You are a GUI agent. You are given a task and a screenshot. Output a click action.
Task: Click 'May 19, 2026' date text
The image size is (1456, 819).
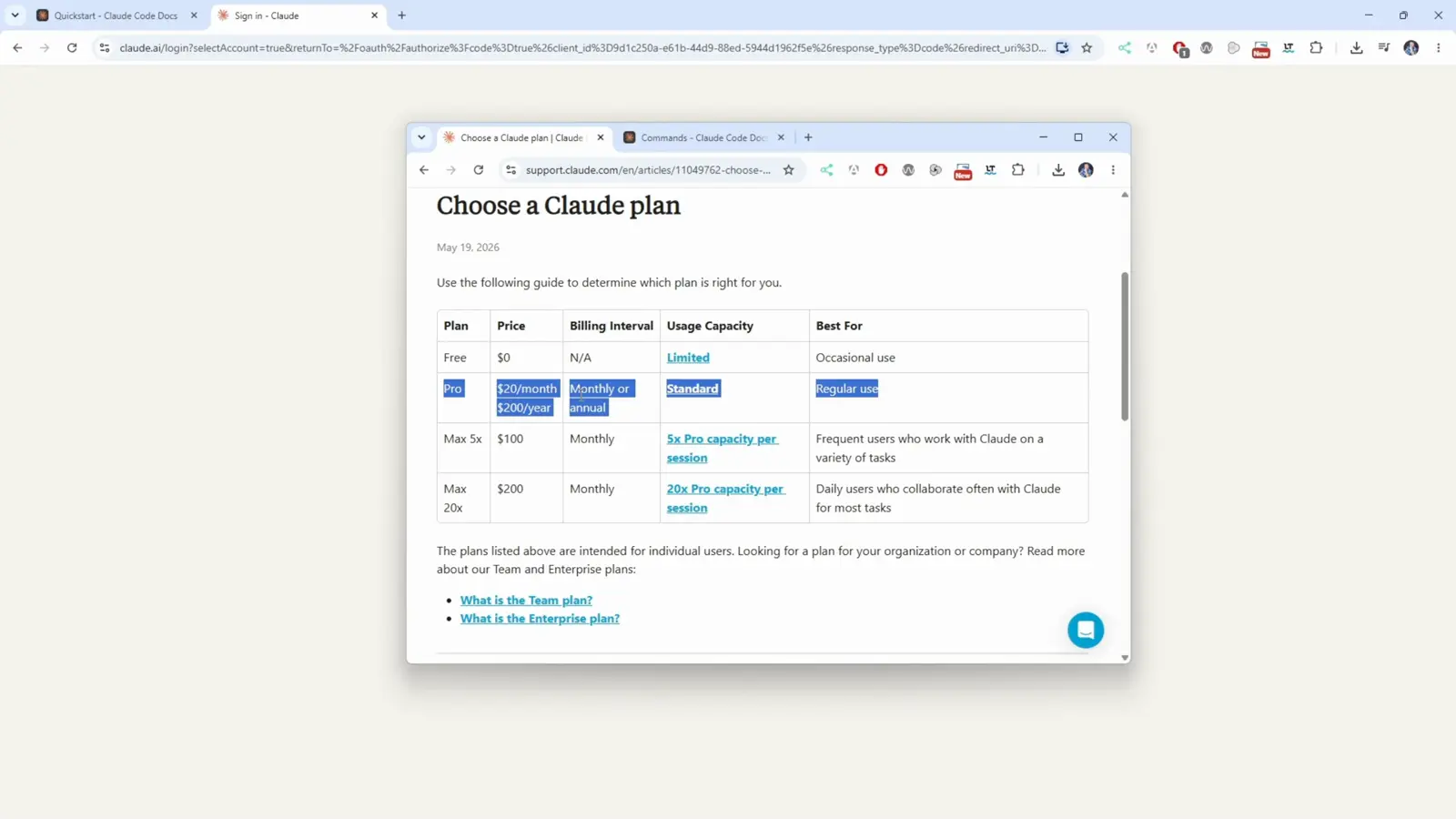468,248
